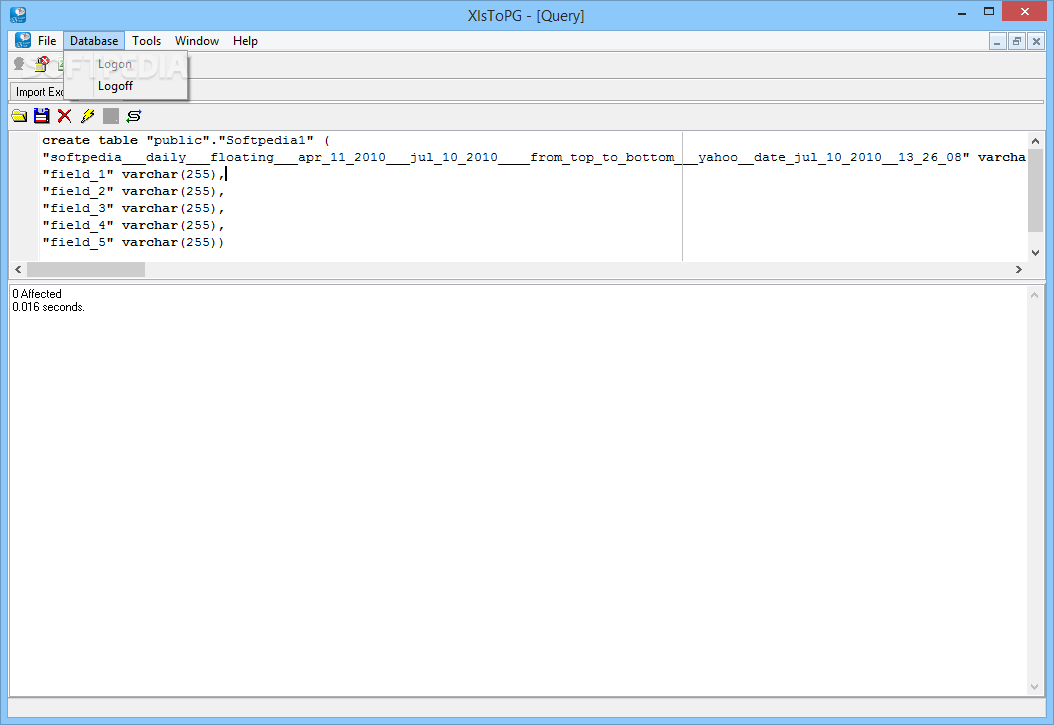Restore the inner Query child window

pos(1017,42)
